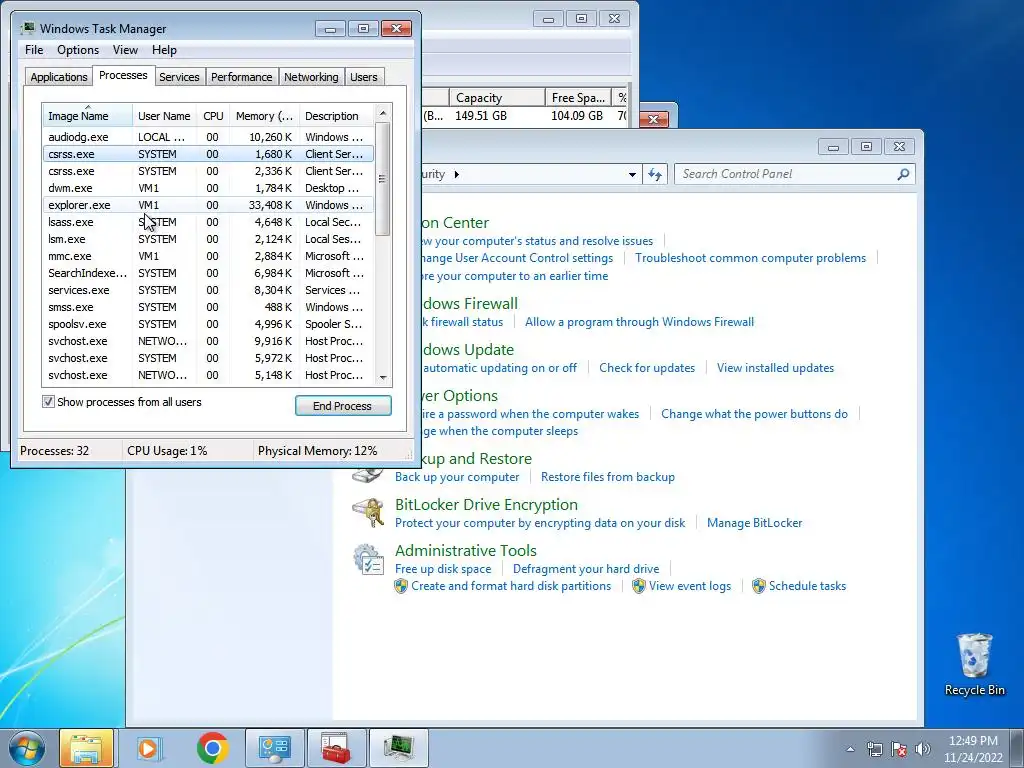
Task: Sort processes by Image Name column
Action: click(88, 116)
